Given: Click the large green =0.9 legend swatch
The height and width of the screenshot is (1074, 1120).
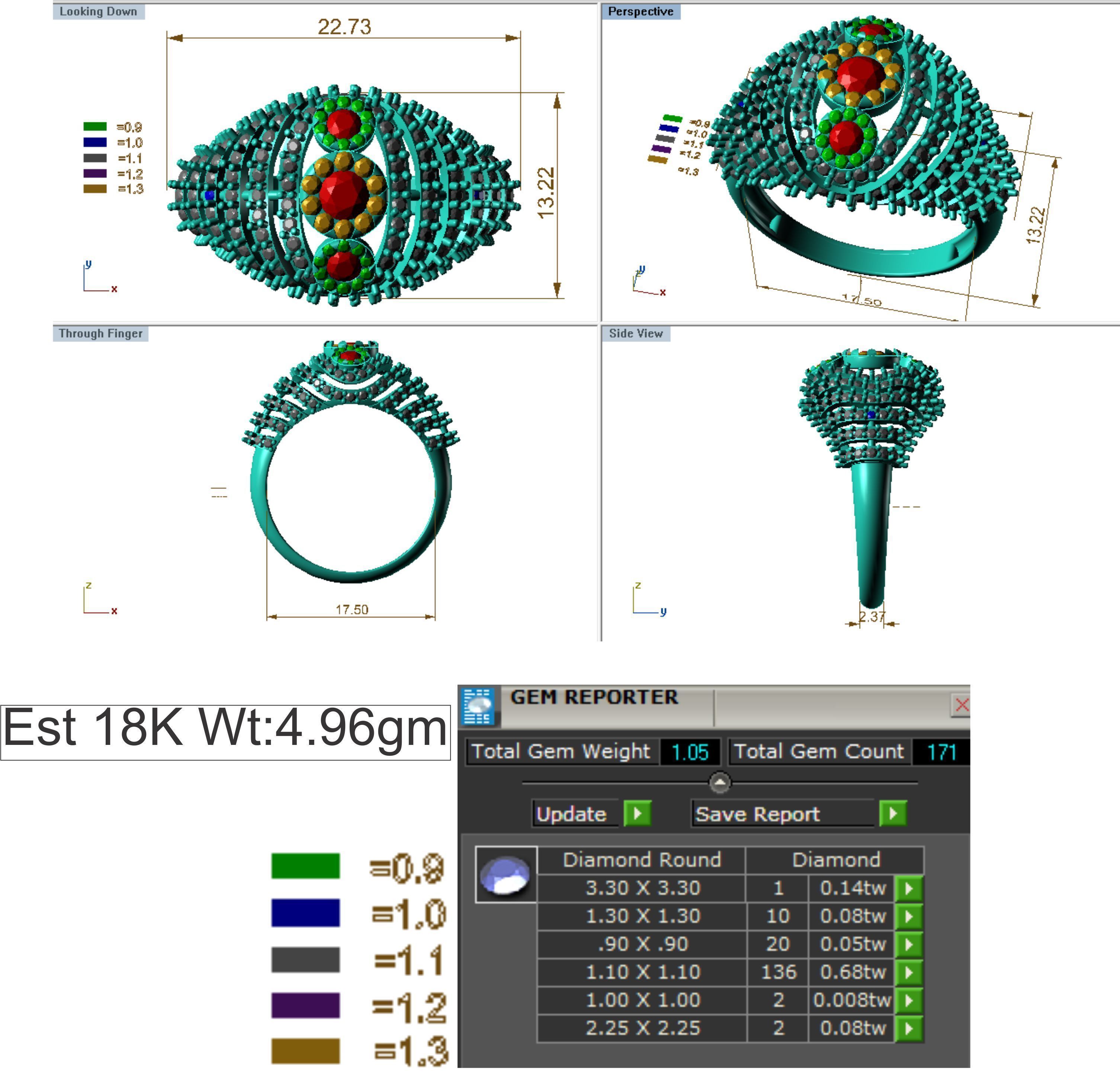Looking at the screenshot, I should [x=305, y=865].
